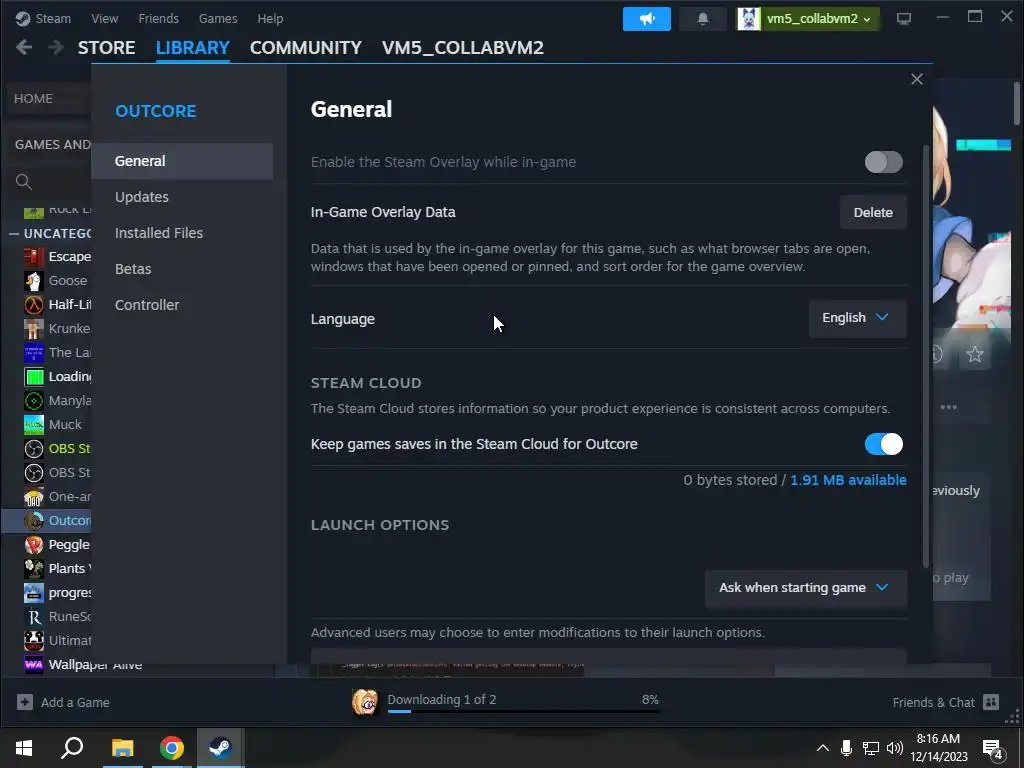Close the Outcore properties dialog

coord(917,79)
